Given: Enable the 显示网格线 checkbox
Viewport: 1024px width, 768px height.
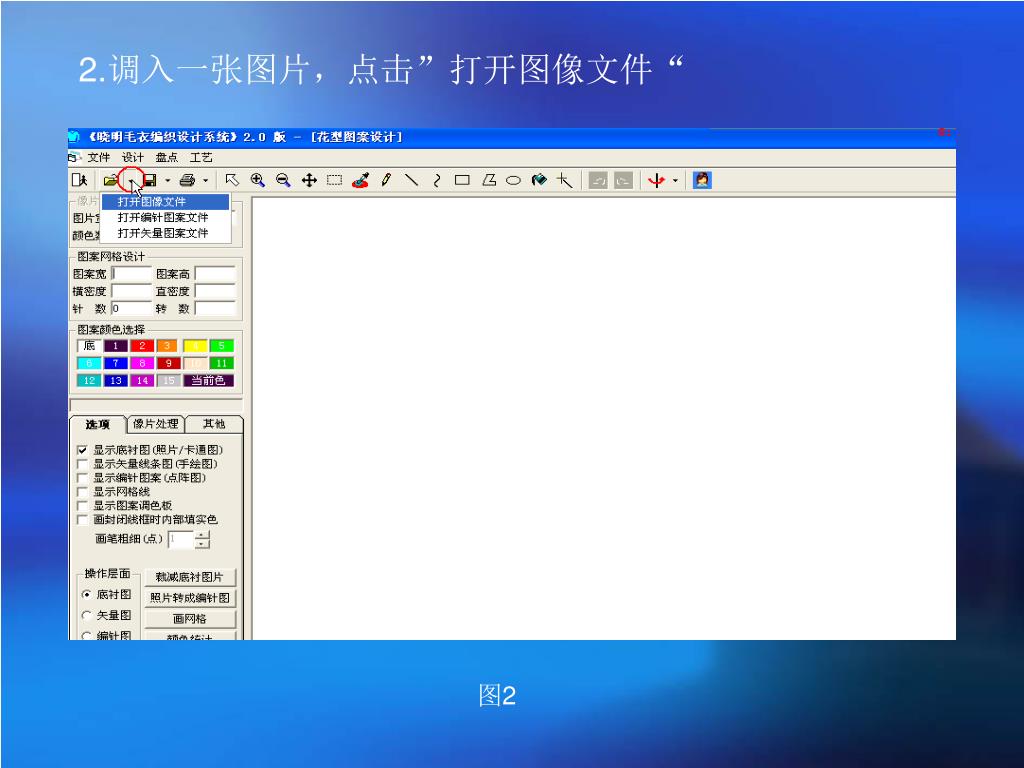Looking at the screenshot, I should [x=82, y=492].
